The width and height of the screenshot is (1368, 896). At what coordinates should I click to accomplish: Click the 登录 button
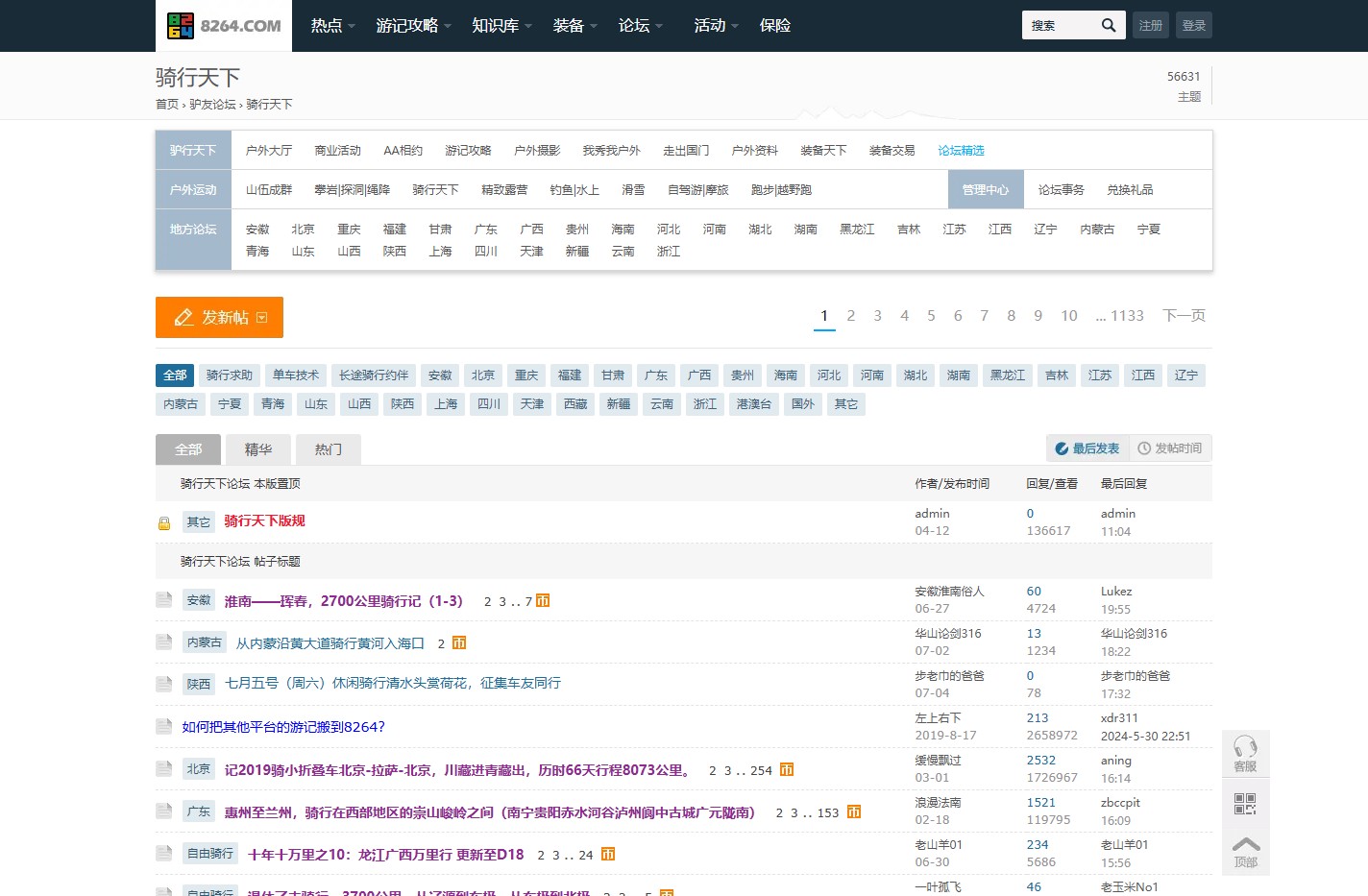click(1194, 25)
